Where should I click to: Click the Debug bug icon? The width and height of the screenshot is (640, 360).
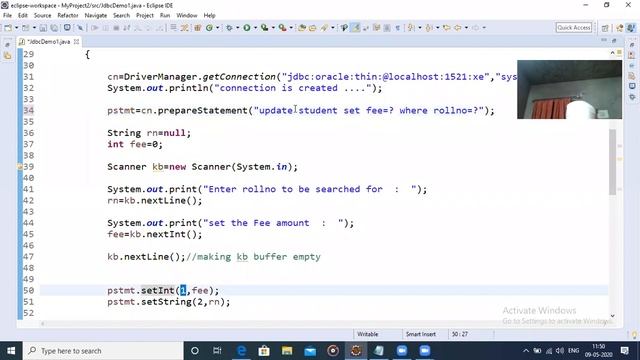point(229,28)
